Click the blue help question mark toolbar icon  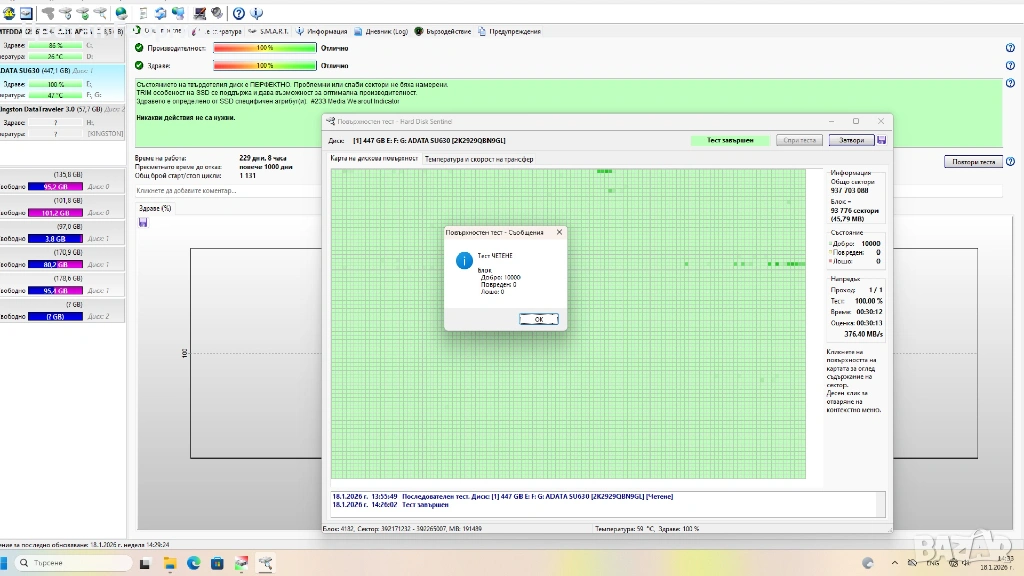(x=239, y=13)
